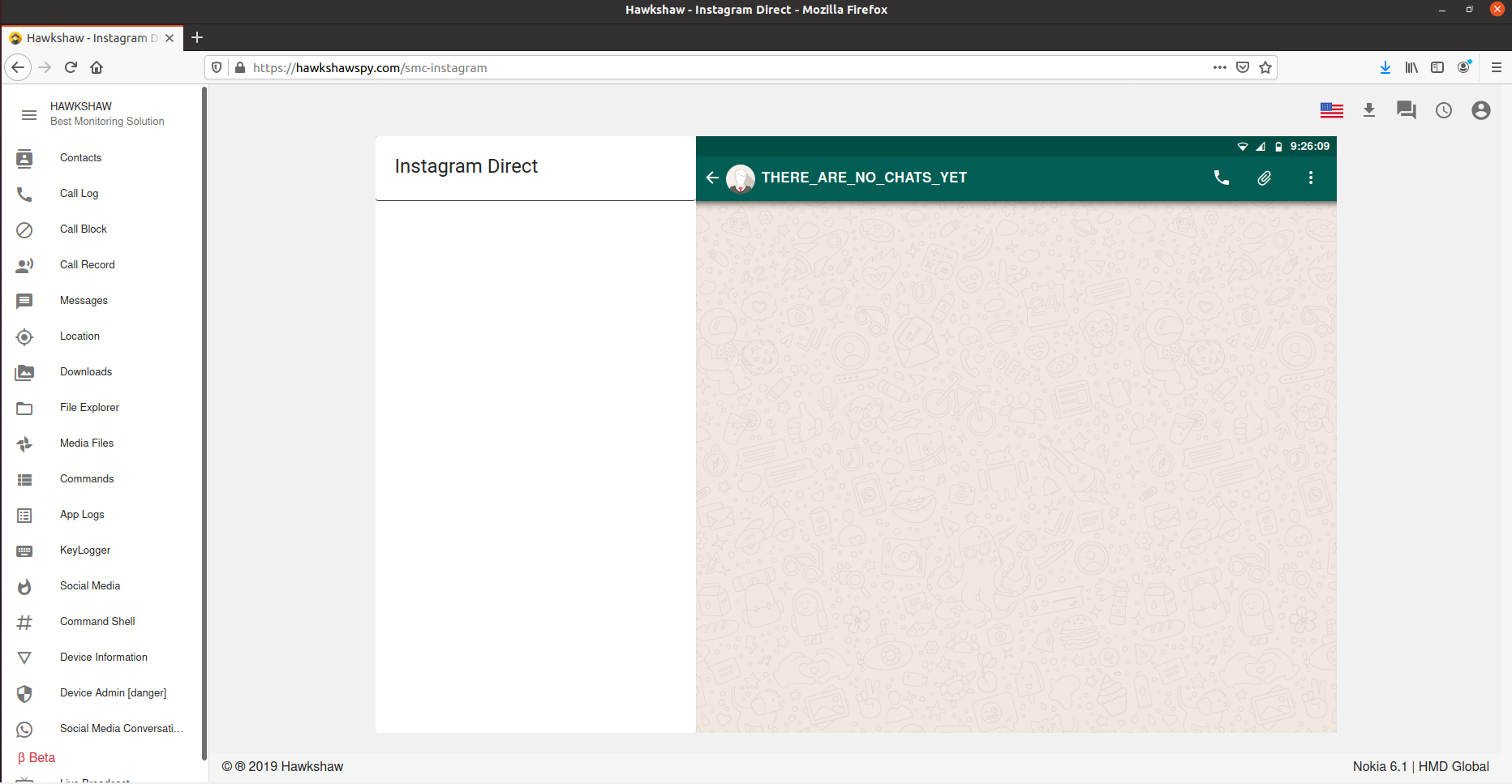Screen dimensions: 1512x784
Task: Open Firefox downloads panel arrow
Action: point(1385,67)
